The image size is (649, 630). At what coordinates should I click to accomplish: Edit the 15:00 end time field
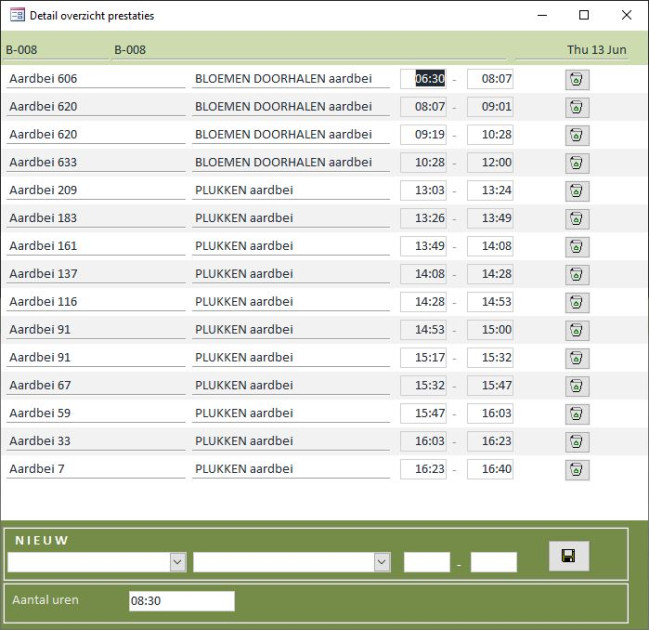pyautogui.click(x=490, y=329)
